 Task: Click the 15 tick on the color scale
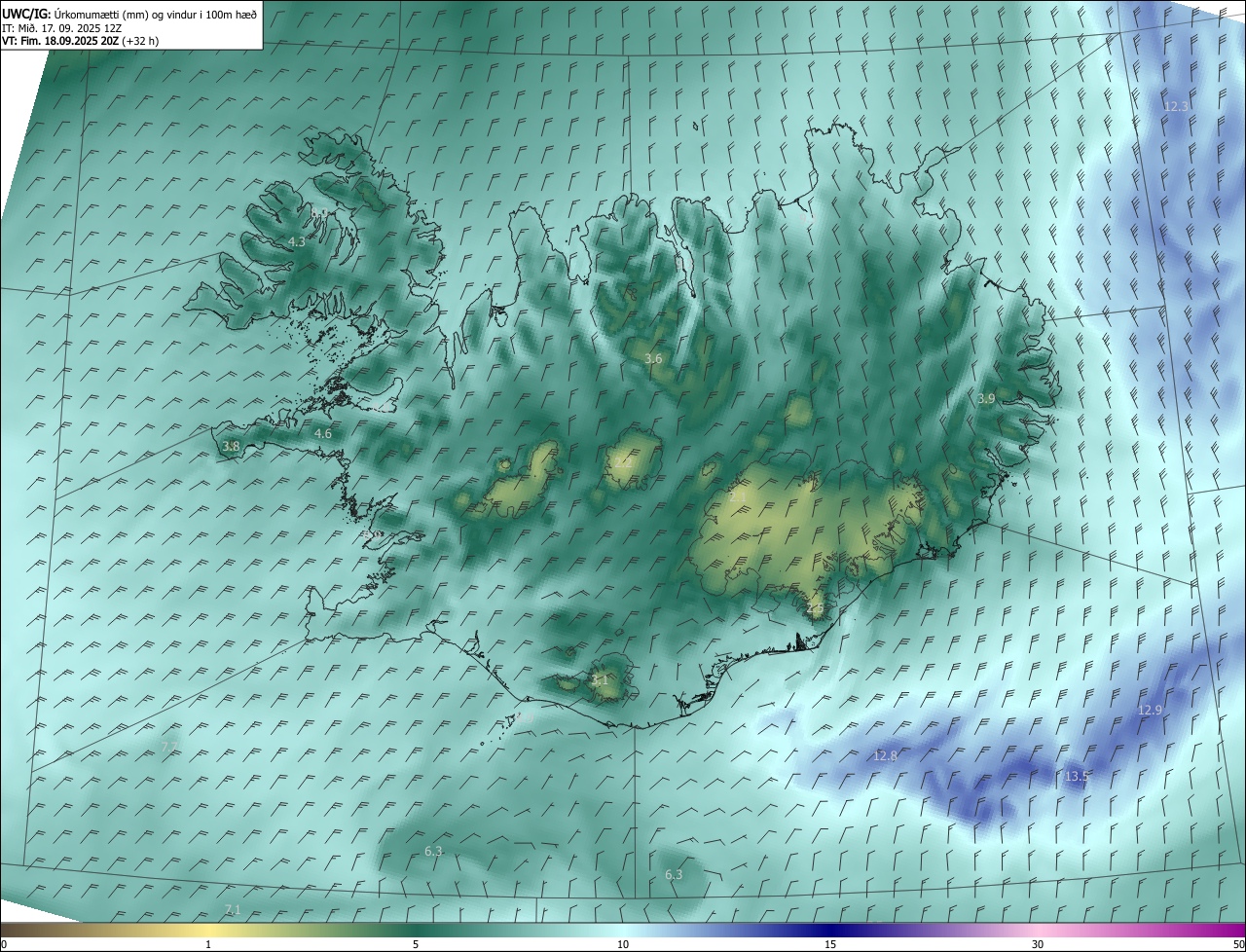(x=830, y=944)
